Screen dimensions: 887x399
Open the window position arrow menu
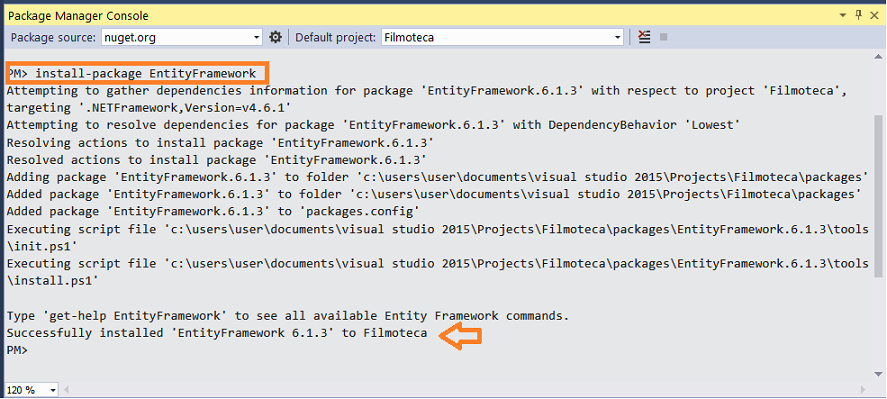(843, 16)
